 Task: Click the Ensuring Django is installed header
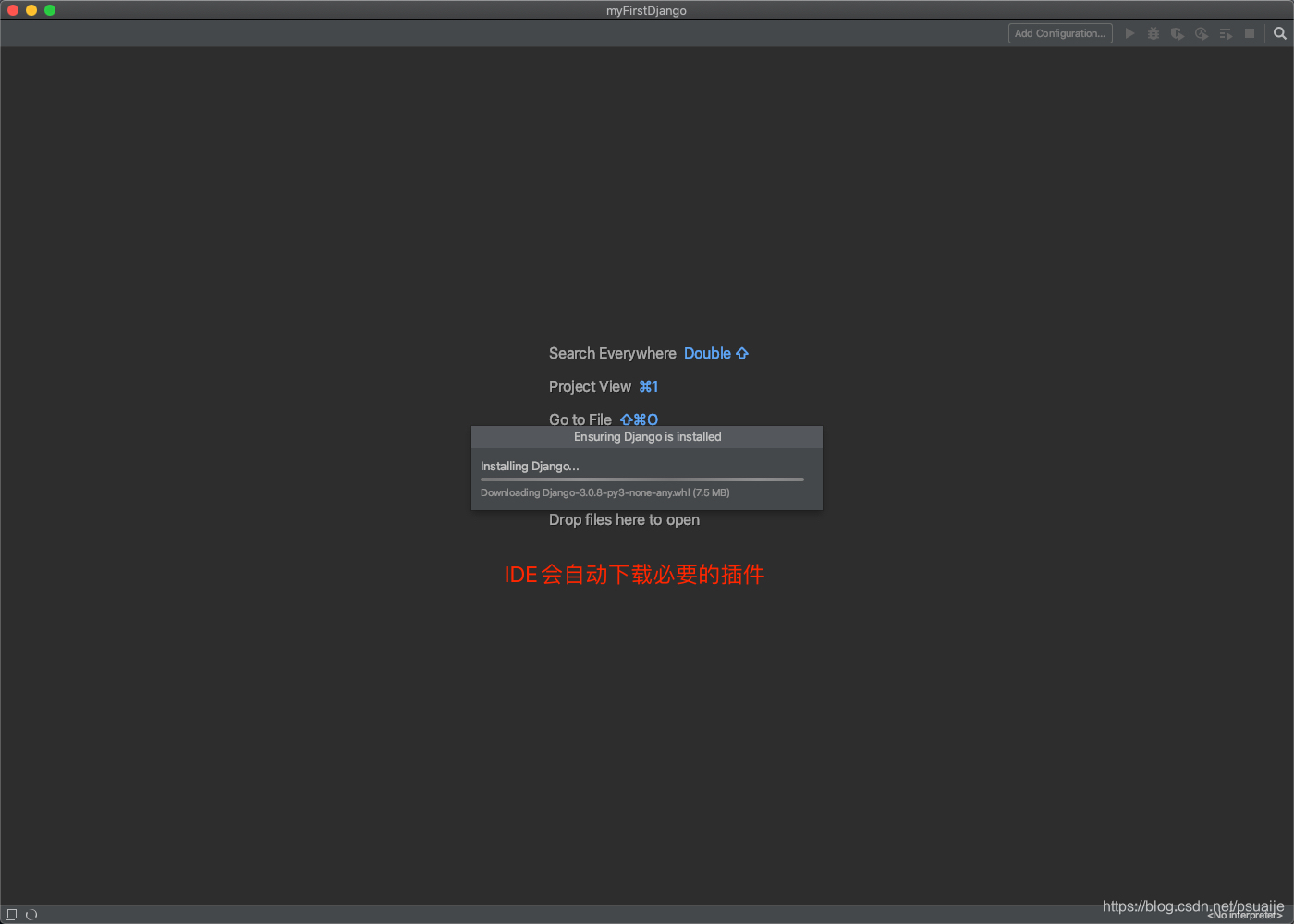[647, 436]
